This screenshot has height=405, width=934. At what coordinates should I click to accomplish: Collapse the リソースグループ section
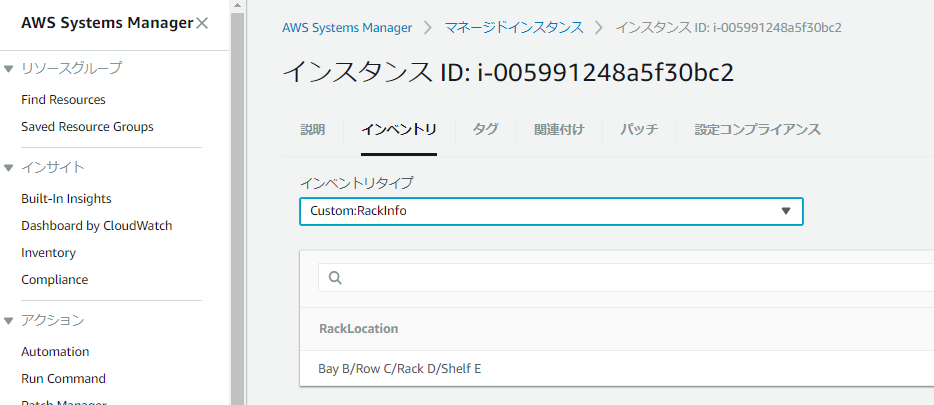[x=8, y=68]
